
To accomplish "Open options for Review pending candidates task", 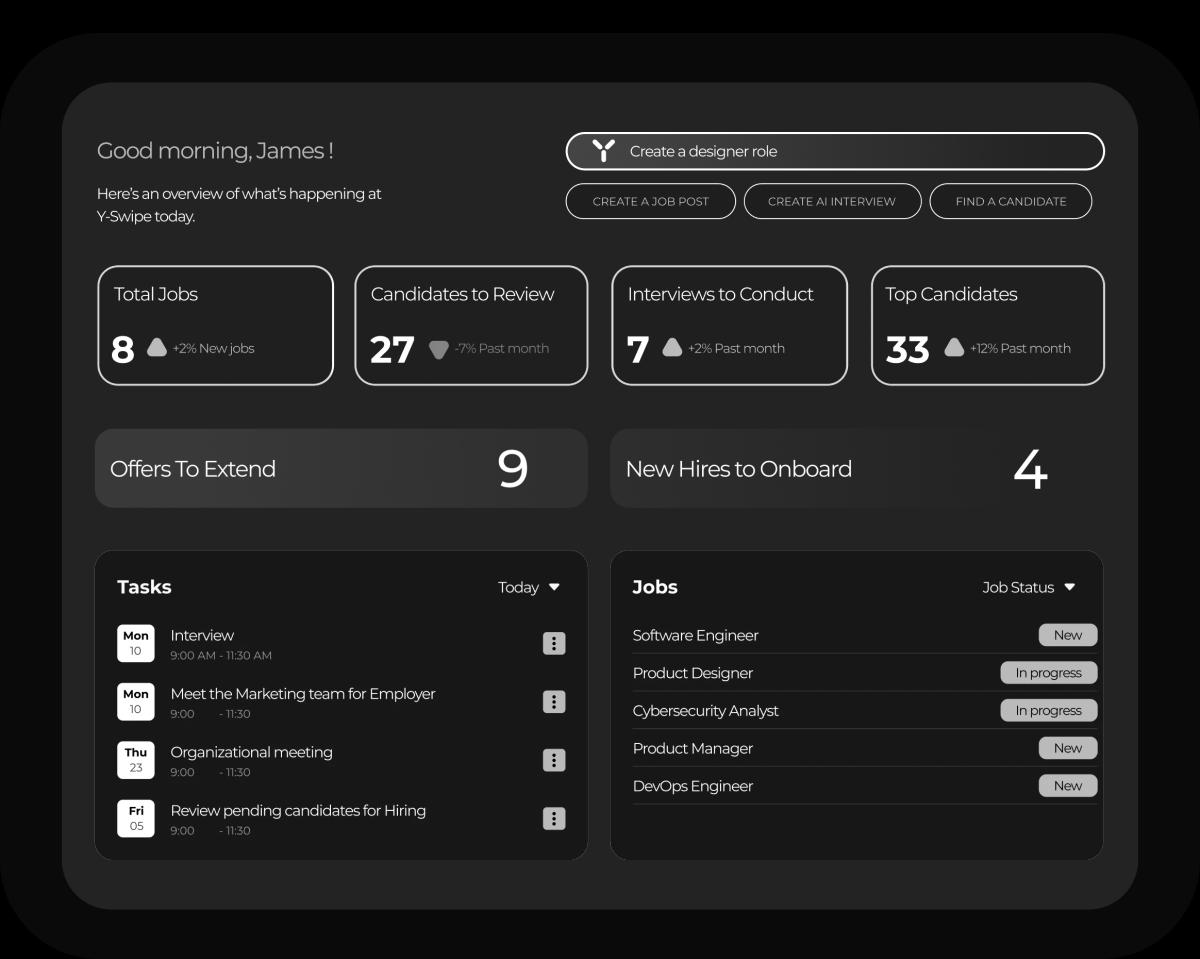I will [554, 819].
